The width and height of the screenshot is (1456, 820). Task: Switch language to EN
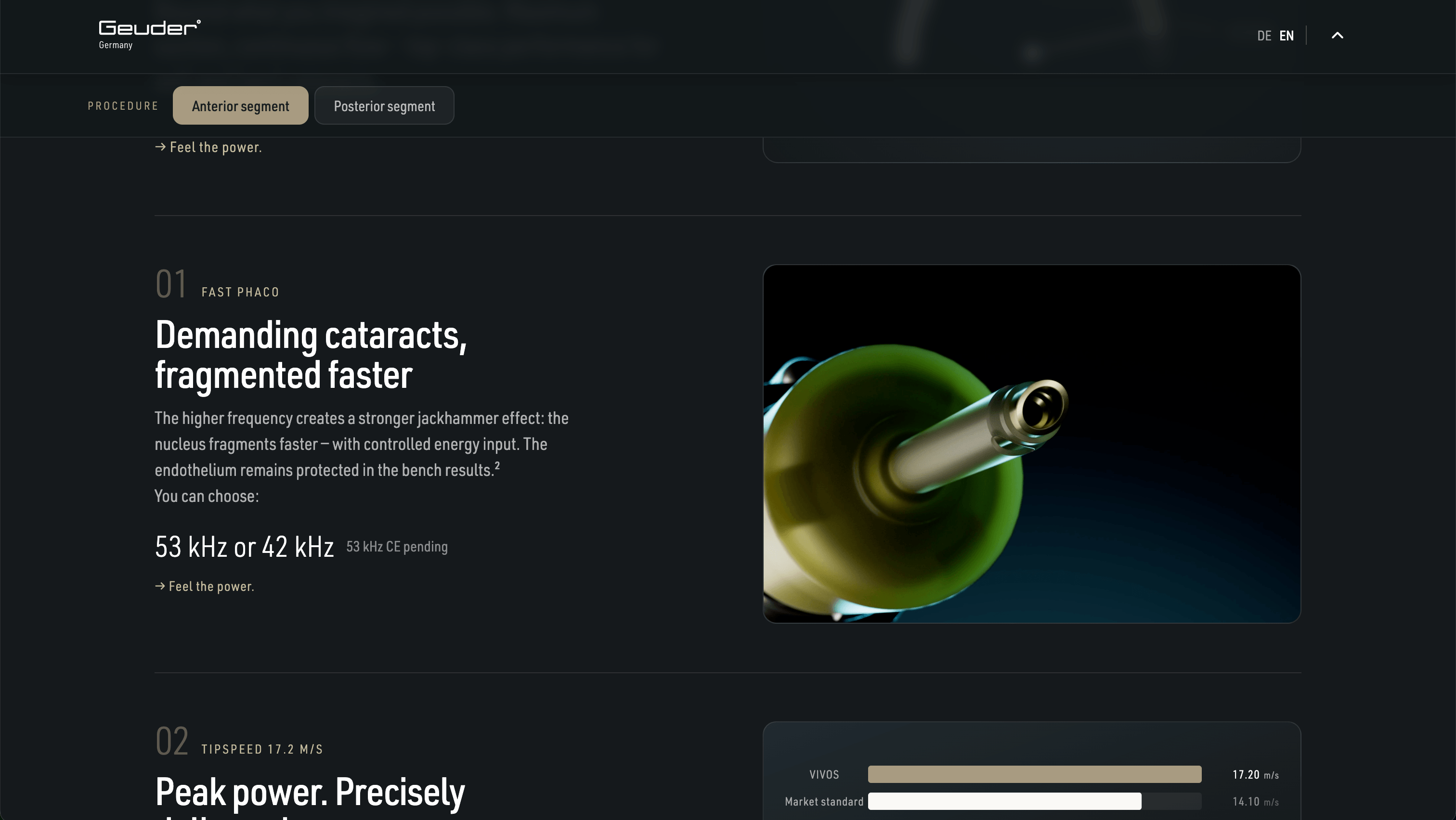pyautogui.click(x=1287, y=36)
